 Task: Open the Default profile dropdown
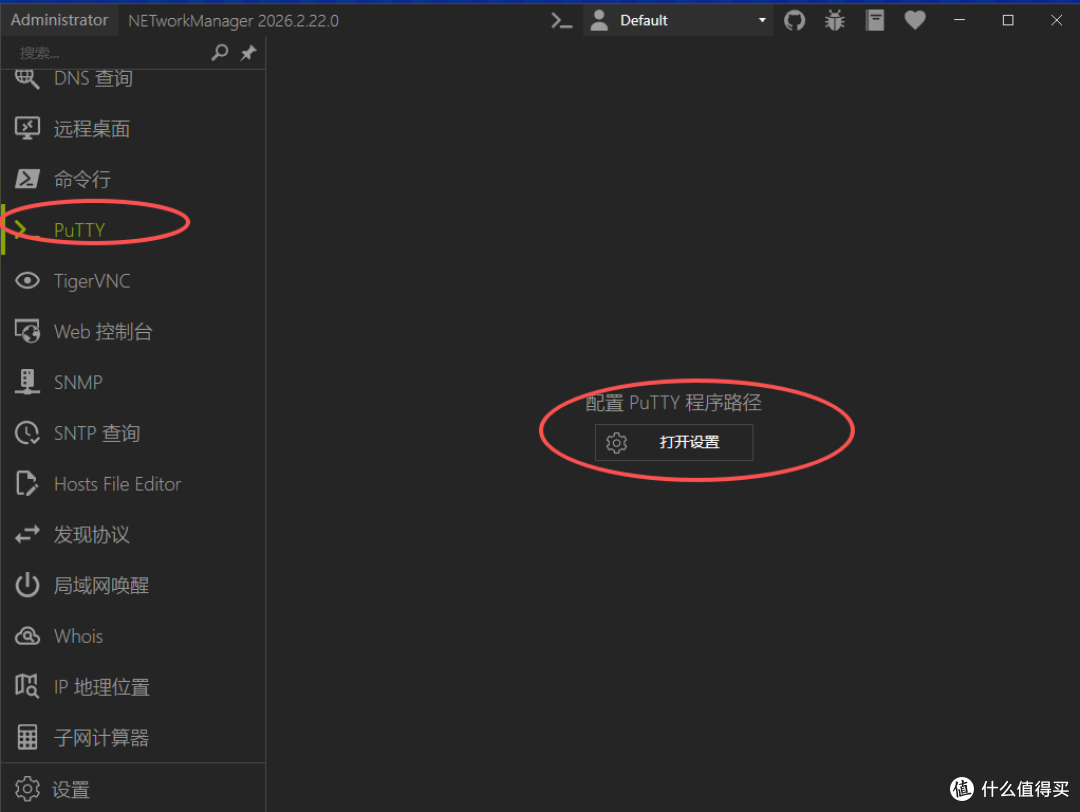678,20
